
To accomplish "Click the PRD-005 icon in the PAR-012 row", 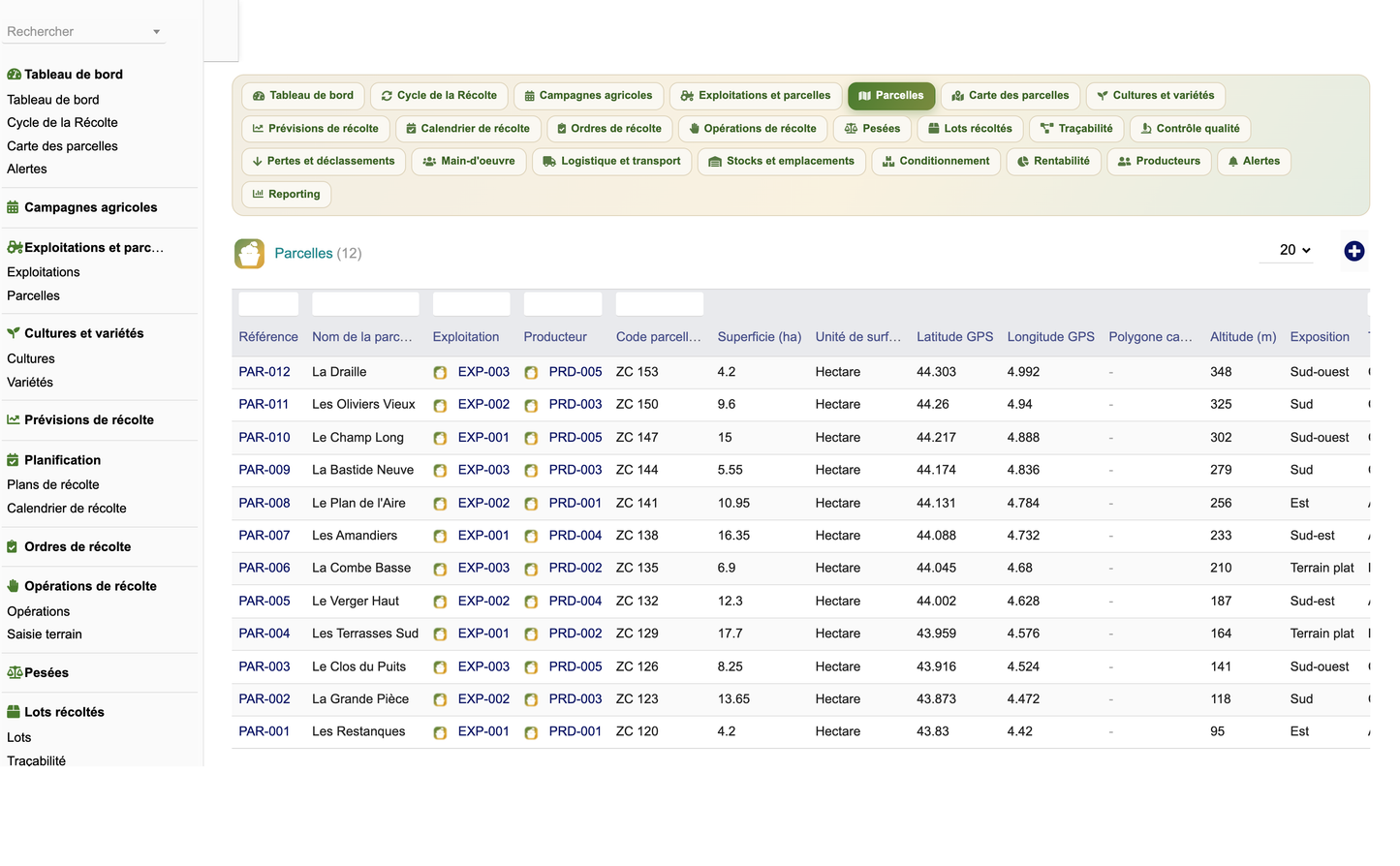I will click(531, 373).
